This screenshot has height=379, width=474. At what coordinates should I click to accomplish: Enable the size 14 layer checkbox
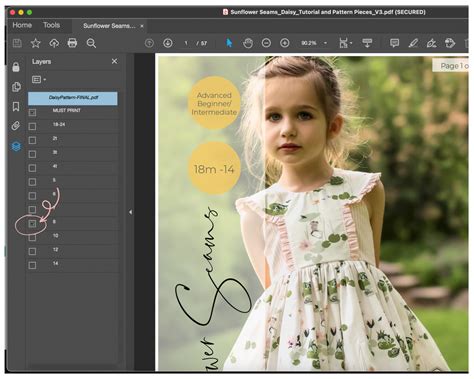point(32,265)
